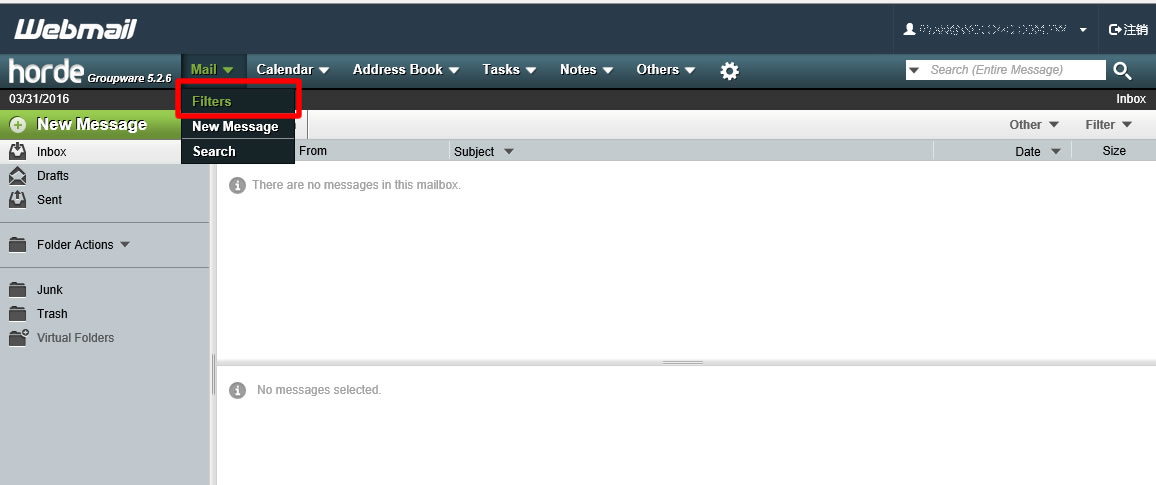Image resolution: width=1156 pixels, height=485 pixels.
Task: Open the Tasks dropdown menu
Action: click(x=509, y=70)
